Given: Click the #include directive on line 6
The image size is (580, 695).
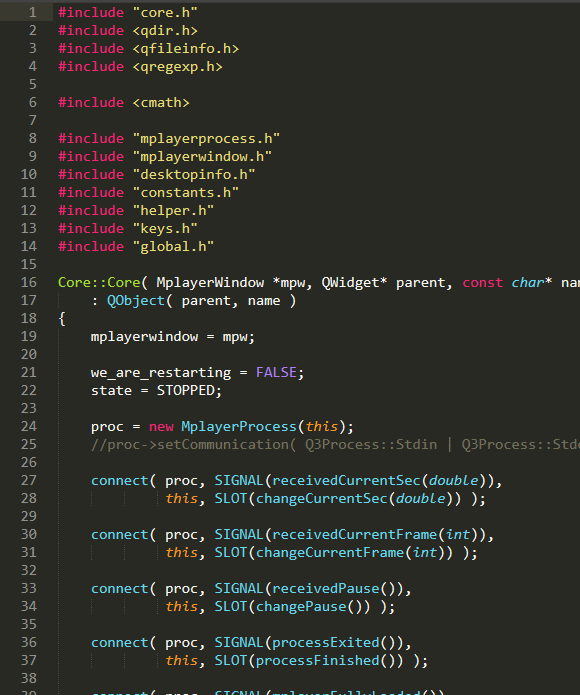Looking at the screenshot, I should (91, 102).
